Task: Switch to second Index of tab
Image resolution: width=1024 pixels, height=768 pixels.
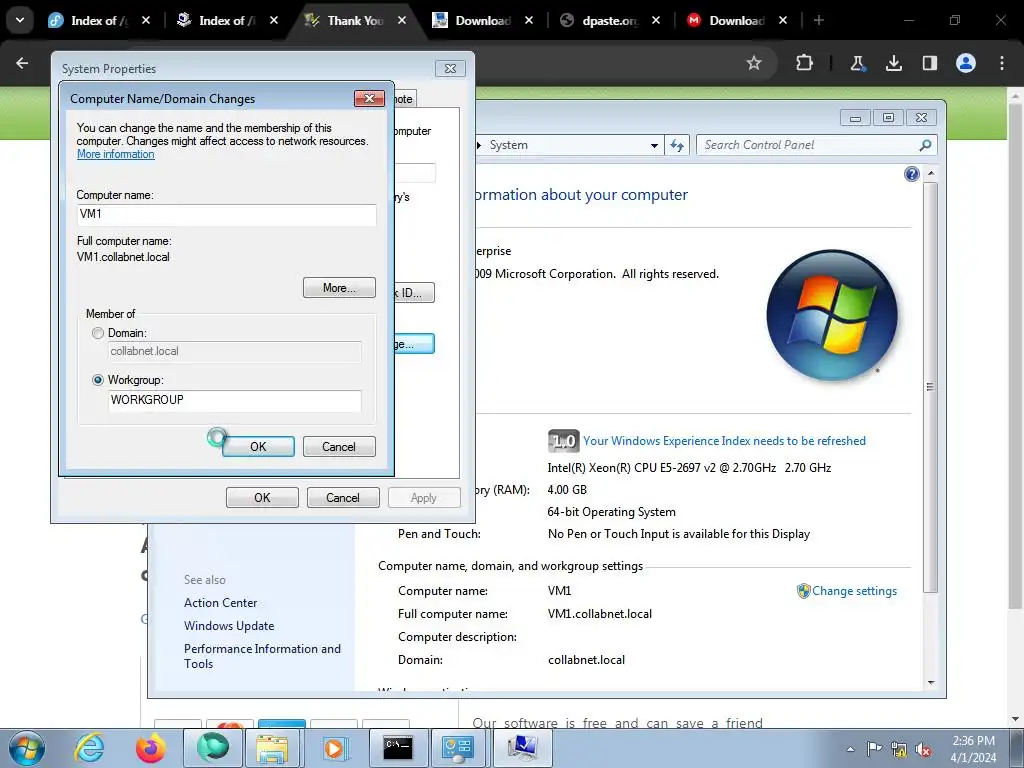Action: click(x=227, y=20)
